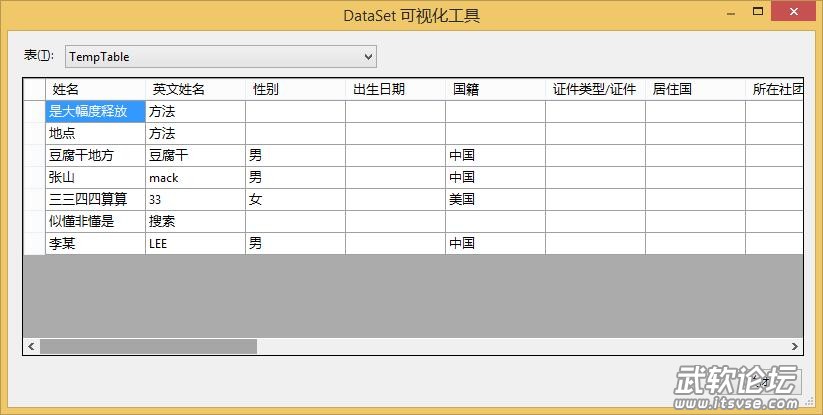The height and width of the screenshot is (415, 823).
Task: Click the 搜索 English name cell
Action: (x=195, y=222)
